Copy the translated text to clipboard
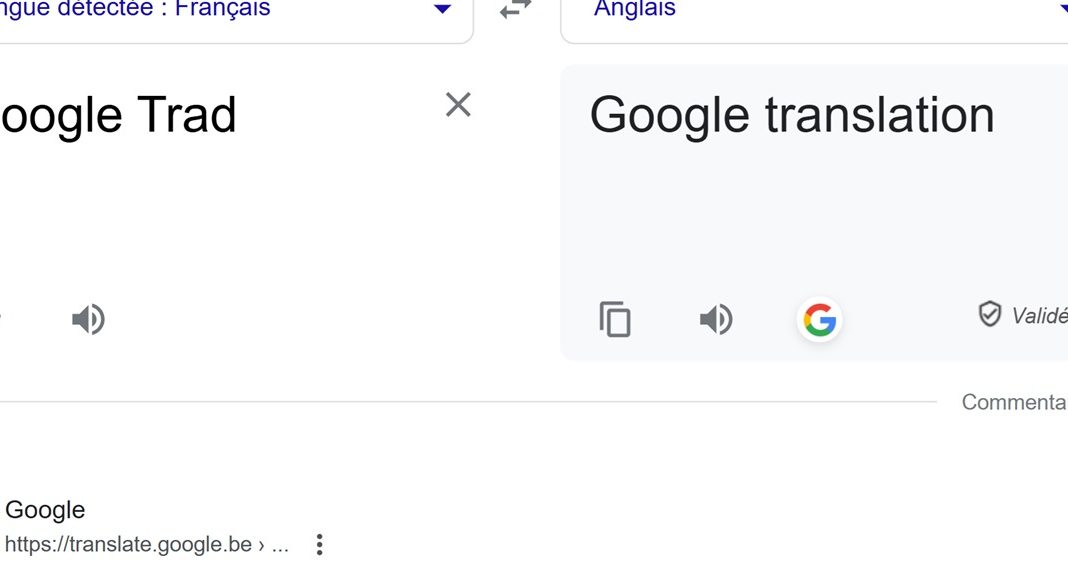This screenshot has width=1068, height=570. click(x=615, y=319)
